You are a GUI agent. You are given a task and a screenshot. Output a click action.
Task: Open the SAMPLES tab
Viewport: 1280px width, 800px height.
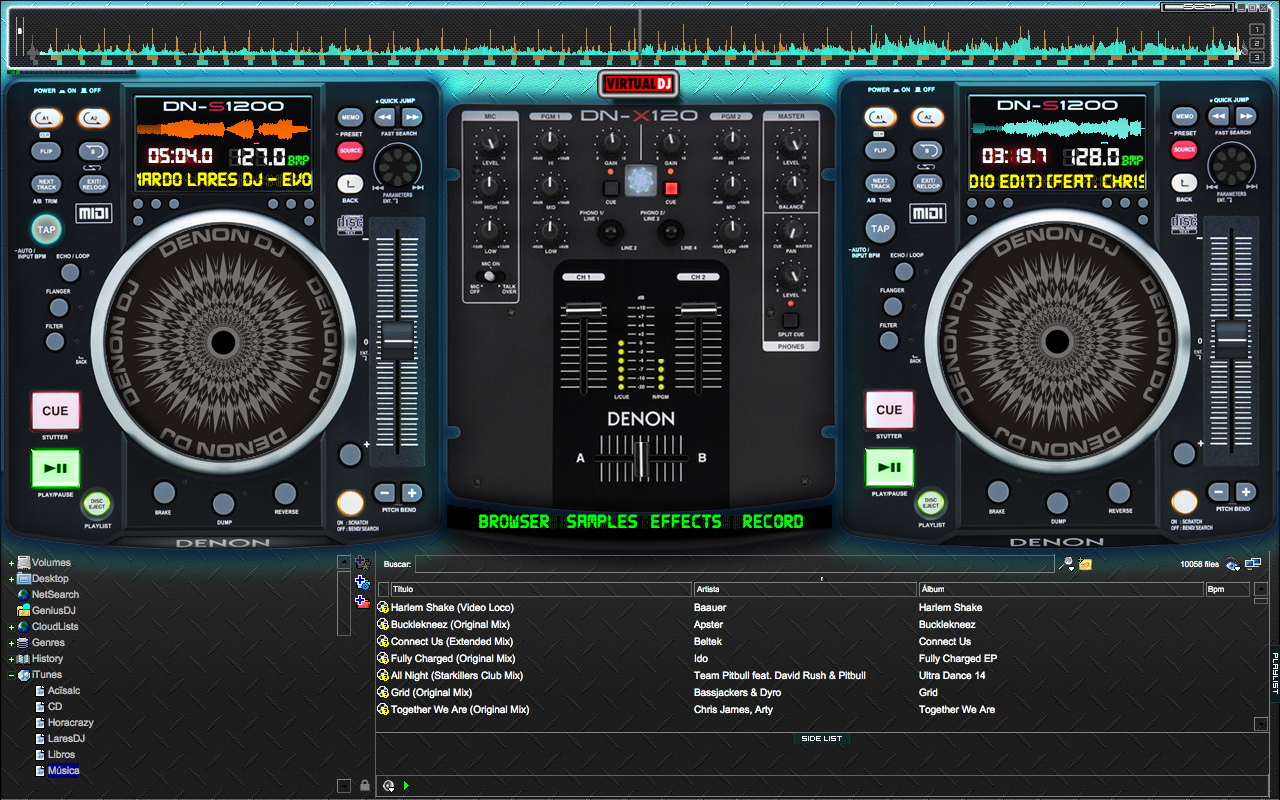[602, 521]
